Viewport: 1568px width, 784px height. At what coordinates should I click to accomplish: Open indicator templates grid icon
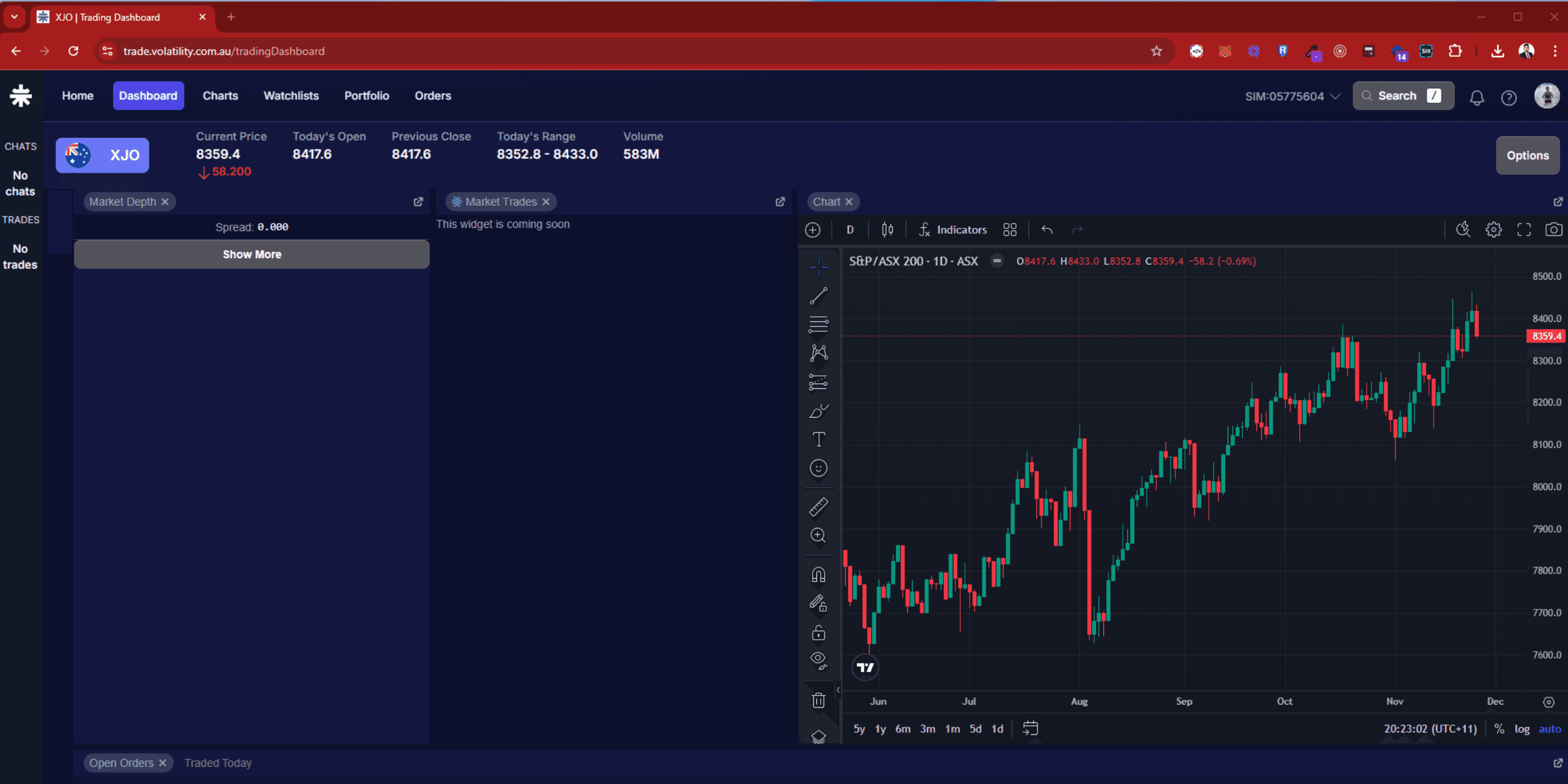[1010, 230]
